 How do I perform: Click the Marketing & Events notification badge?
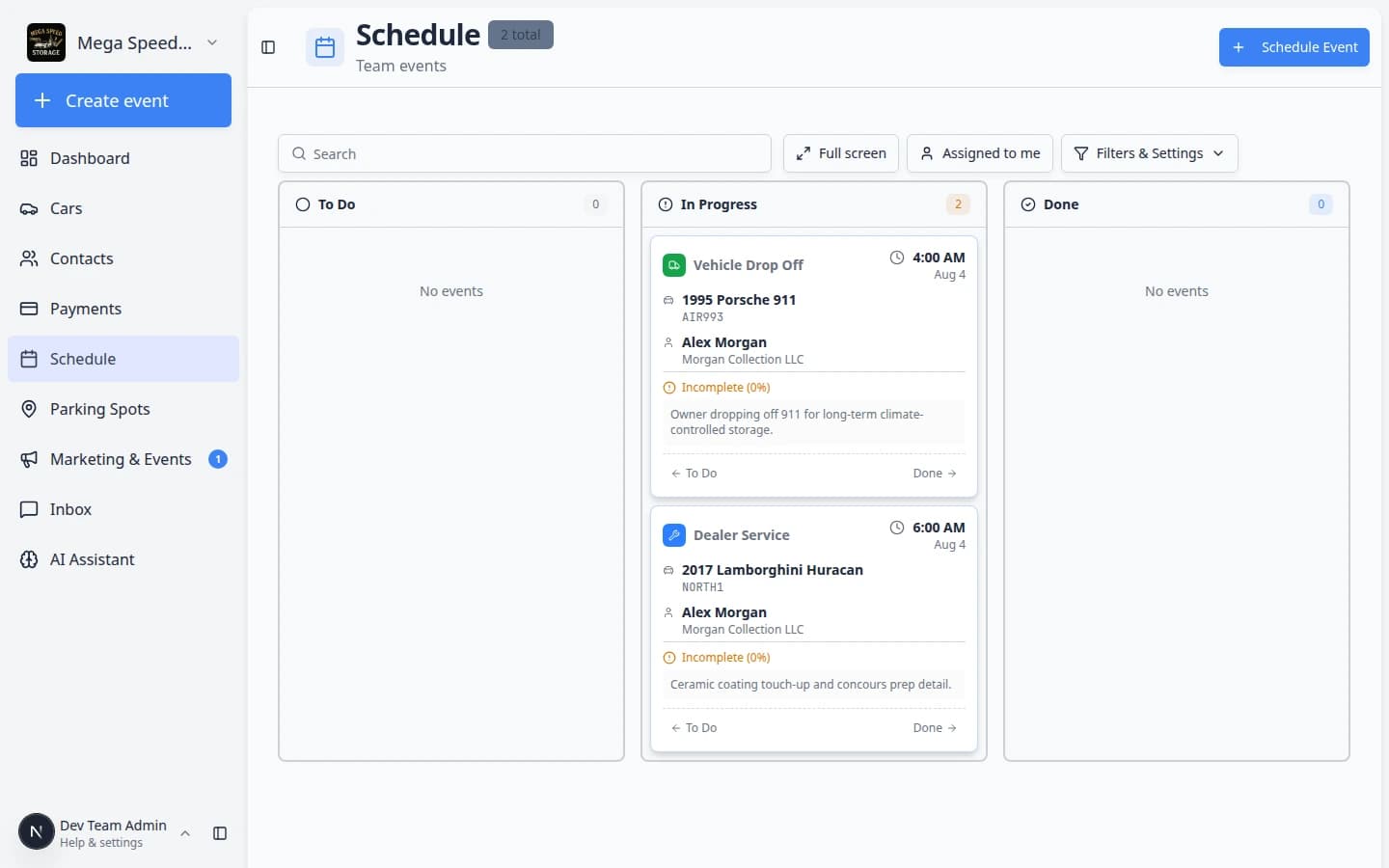218,459
